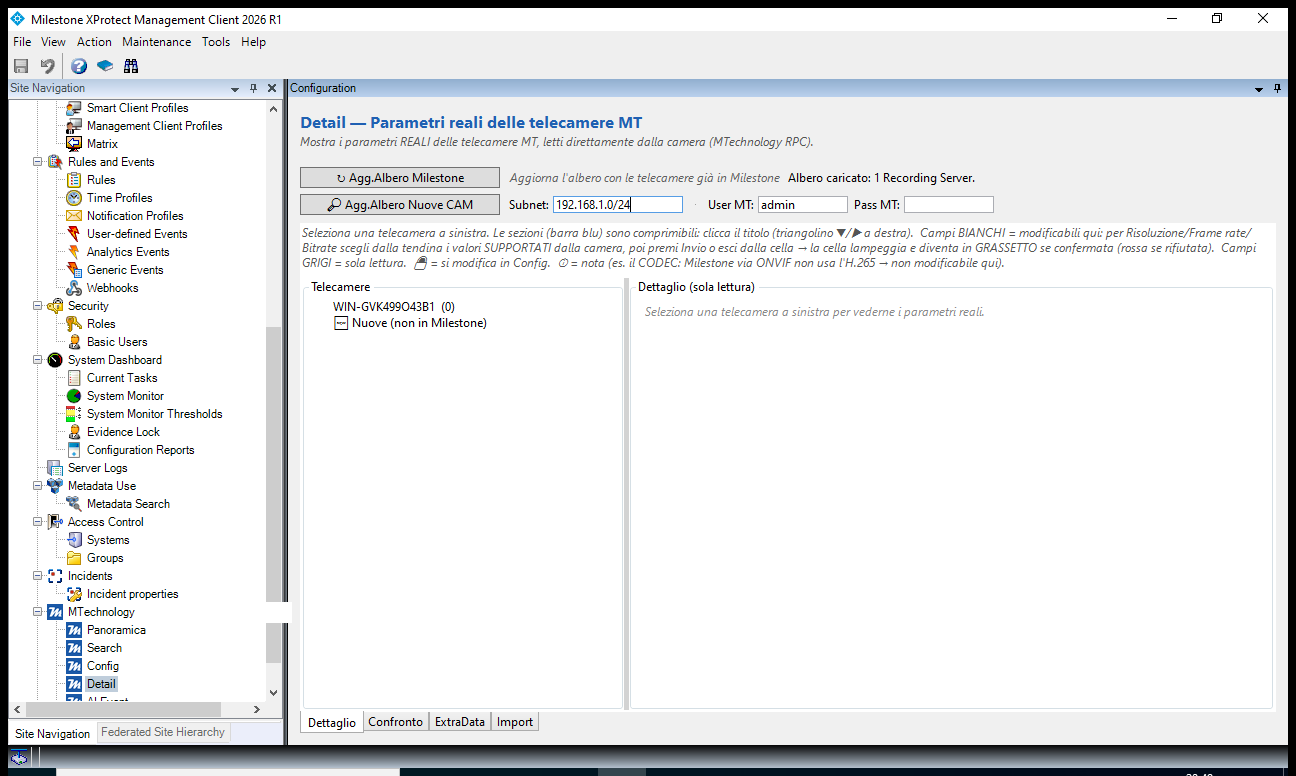Screen dimensions: 1296x776
Task: Open the Tools menu
Action: click(216, 42)
